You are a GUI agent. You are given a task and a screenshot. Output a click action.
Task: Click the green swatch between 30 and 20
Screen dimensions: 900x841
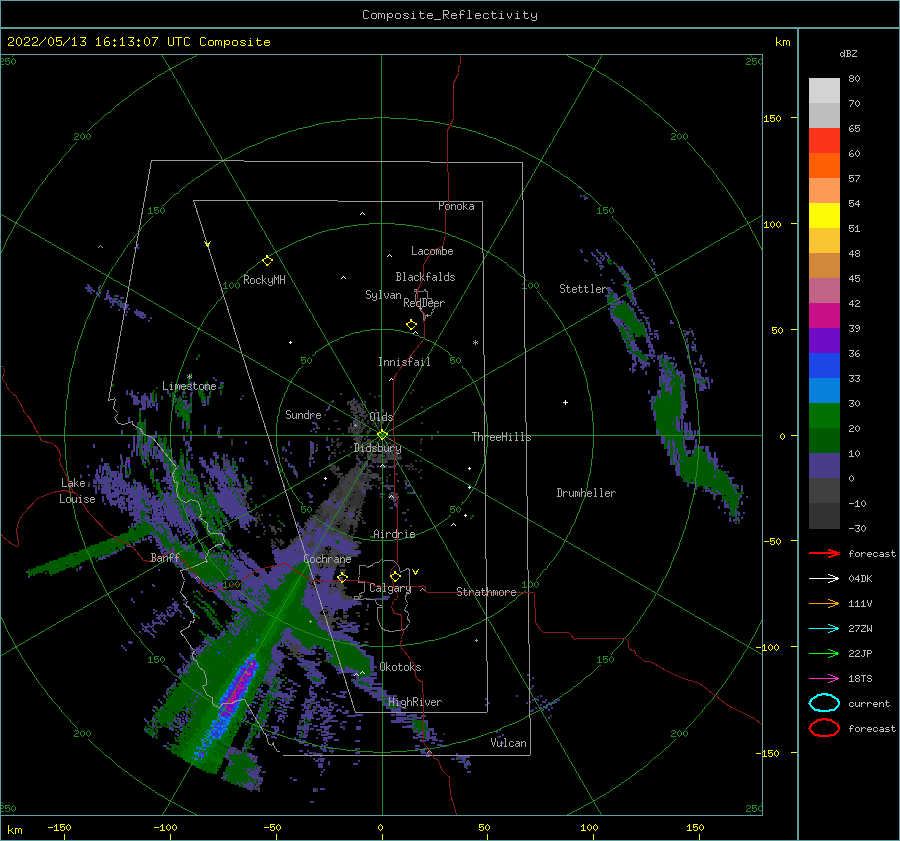[x=824, y=416]
